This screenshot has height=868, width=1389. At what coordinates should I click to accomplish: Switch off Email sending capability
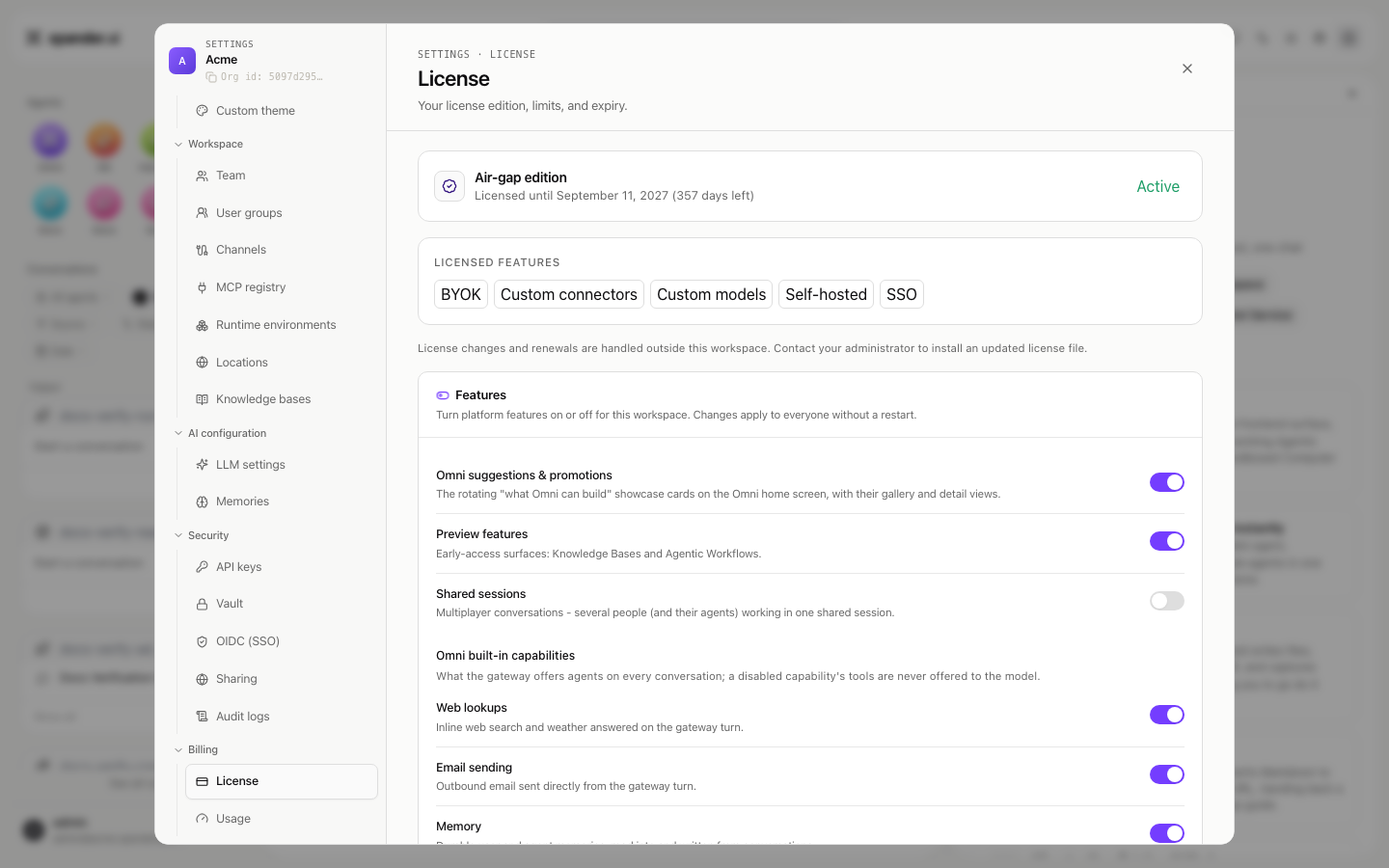[1166, 774]
